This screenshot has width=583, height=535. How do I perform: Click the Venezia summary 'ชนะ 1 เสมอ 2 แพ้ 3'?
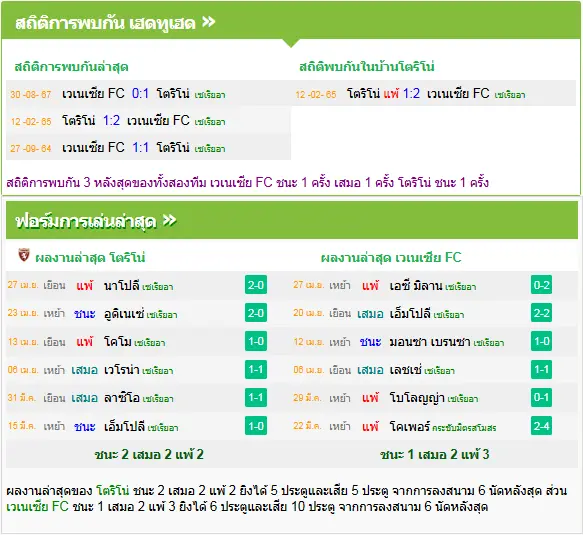[x=434, y=454]
